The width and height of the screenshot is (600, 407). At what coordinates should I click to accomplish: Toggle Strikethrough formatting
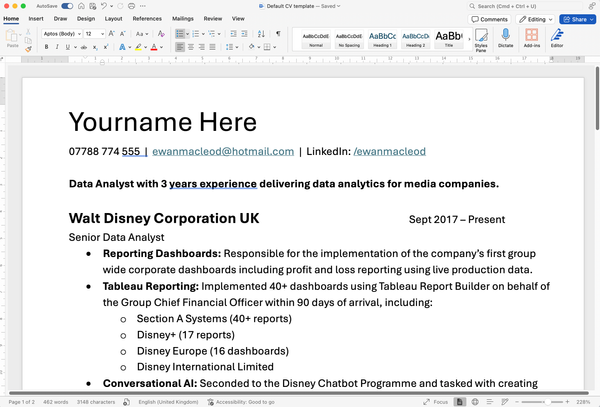click(83, 47)
